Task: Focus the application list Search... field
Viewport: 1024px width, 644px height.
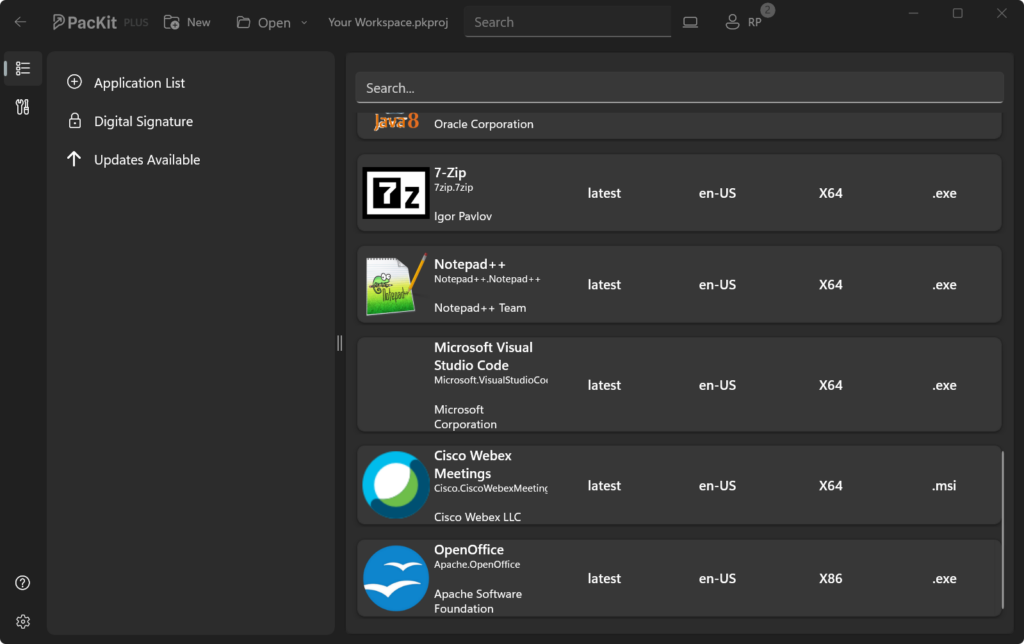Action: pos(679,88)
